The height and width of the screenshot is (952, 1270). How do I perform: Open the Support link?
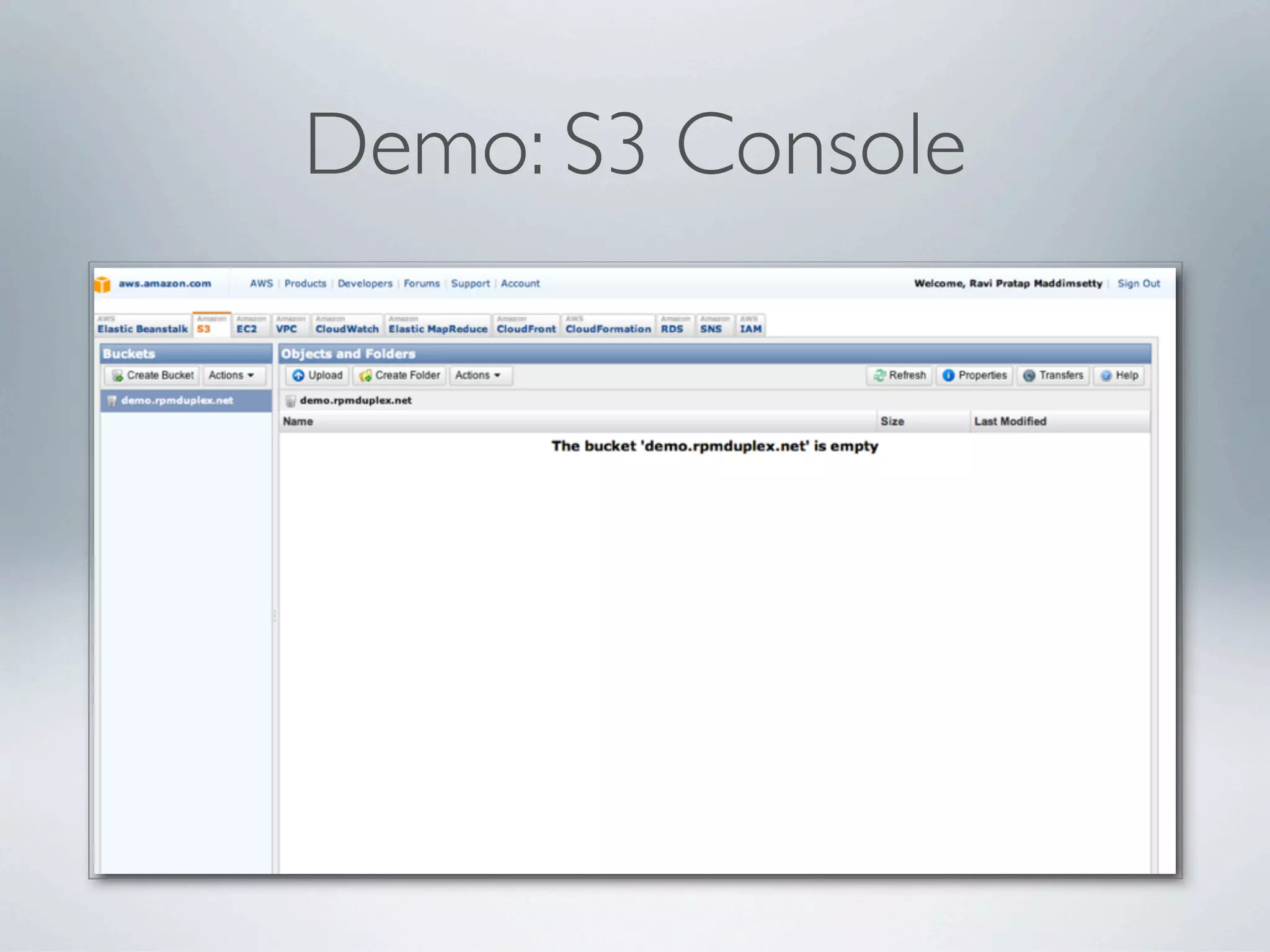click(470, 284)
